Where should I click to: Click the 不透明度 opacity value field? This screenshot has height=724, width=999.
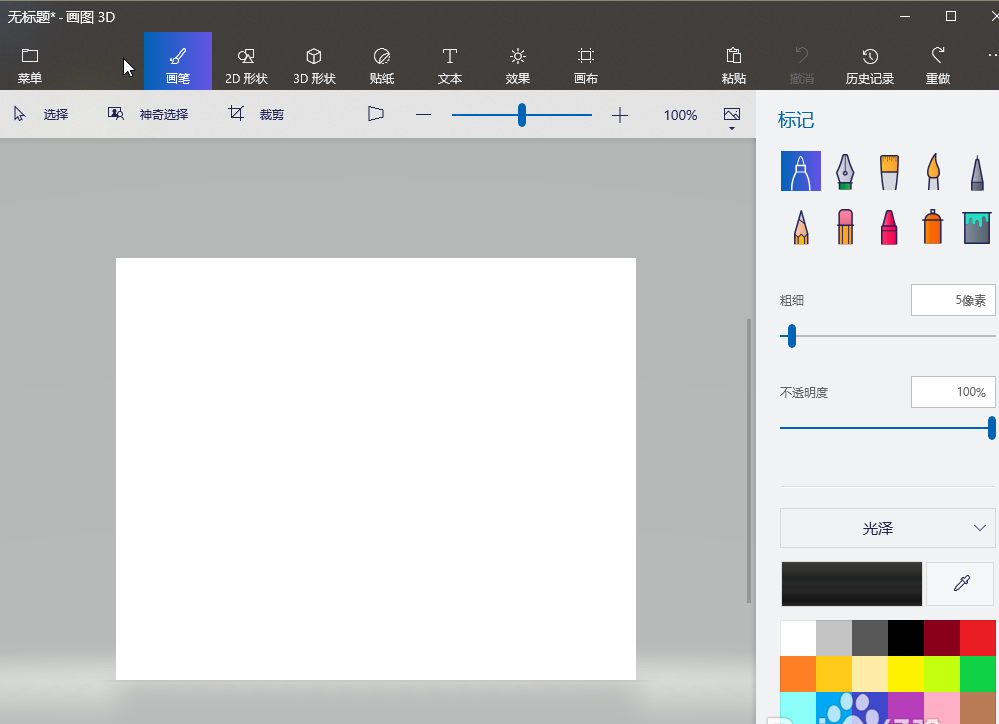coord(953,392)
